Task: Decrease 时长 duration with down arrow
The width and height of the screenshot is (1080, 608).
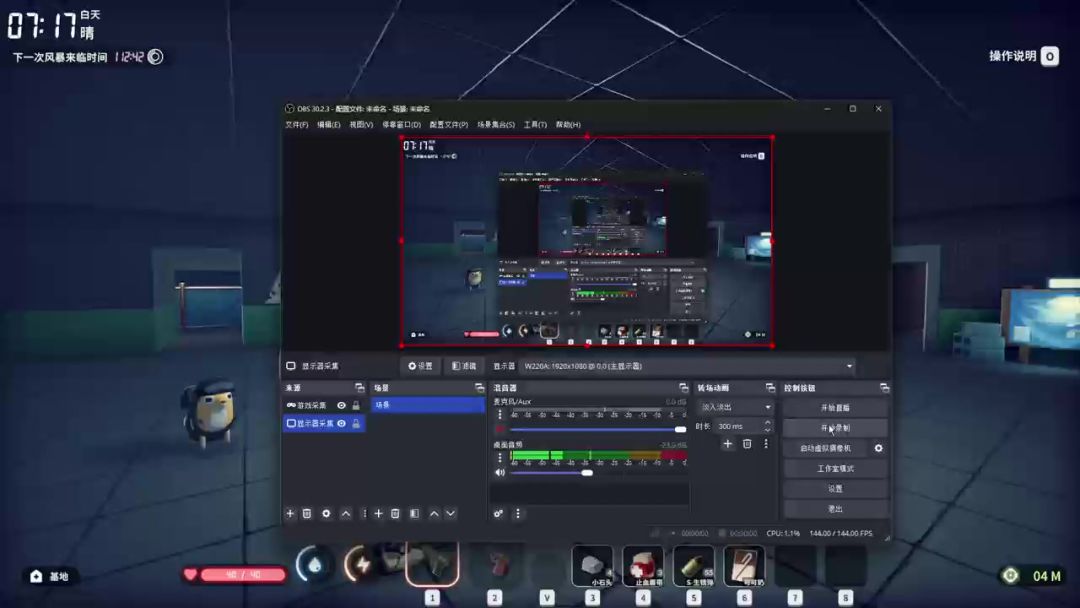Action: point(768,430)
